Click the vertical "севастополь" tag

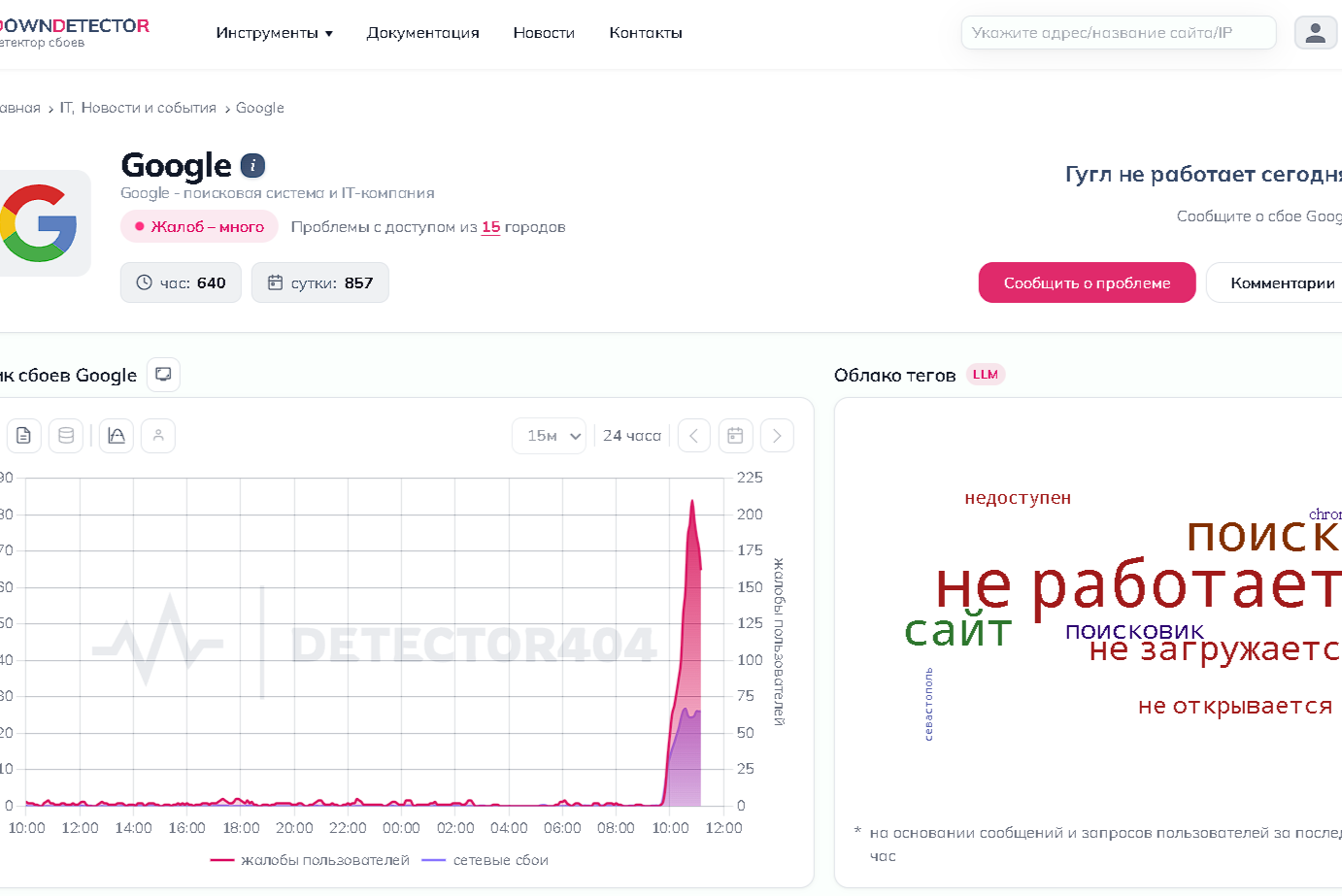pyautogui.click(x=928, y=705)
